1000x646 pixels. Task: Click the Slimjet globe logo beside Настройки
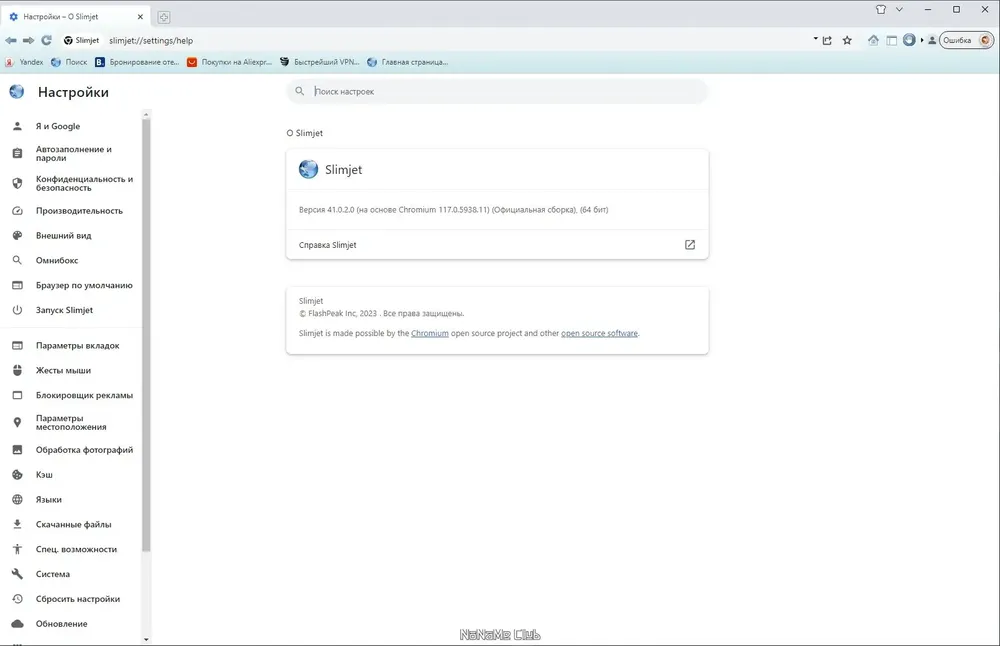pyautogui.click(x=17, y=92)
